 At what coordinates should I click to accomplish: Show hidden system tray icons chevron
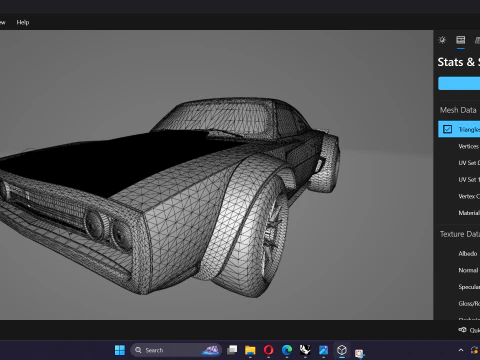click(461, 350)
